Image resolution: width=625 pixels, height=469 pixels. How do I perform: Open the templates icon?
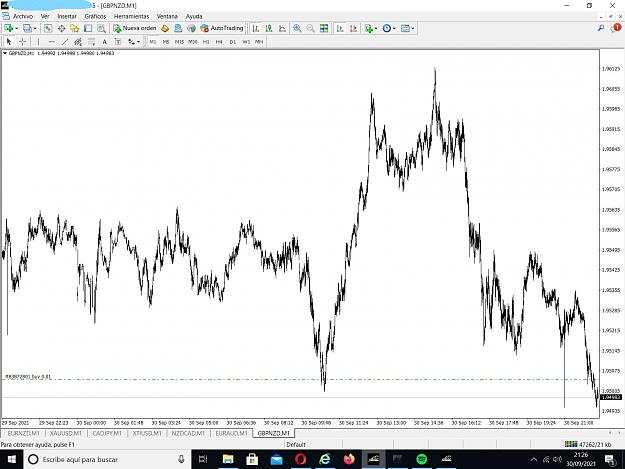pos(405,28)
